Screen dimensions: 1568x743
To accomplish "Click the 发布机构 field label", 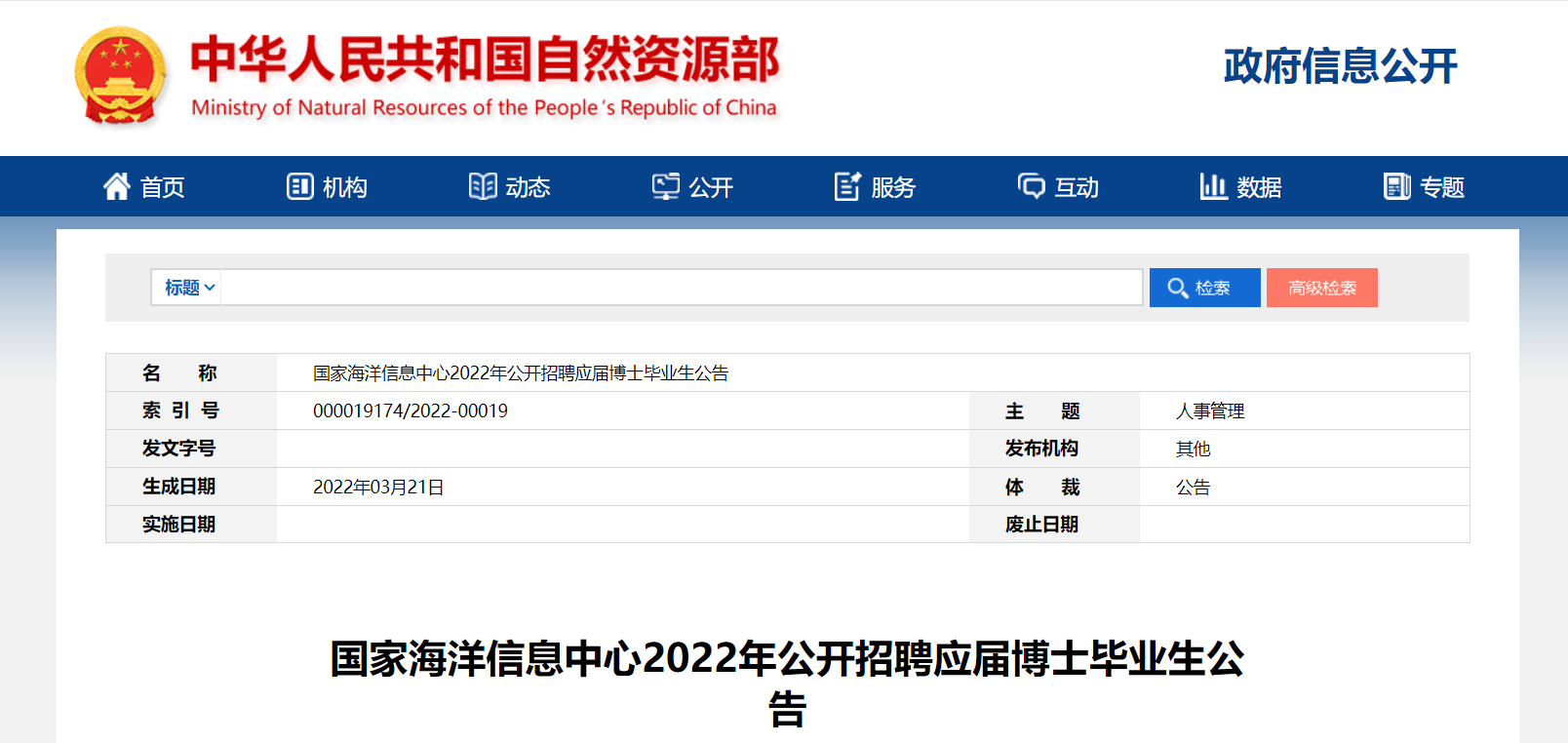I will coord(1041,449).
